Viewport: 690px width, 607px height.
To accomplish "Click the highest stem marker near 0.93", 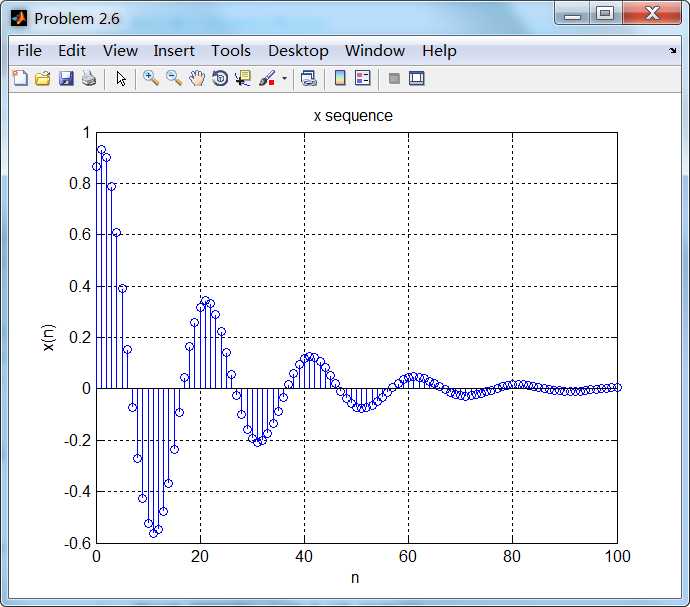I will tap(102, 150).
